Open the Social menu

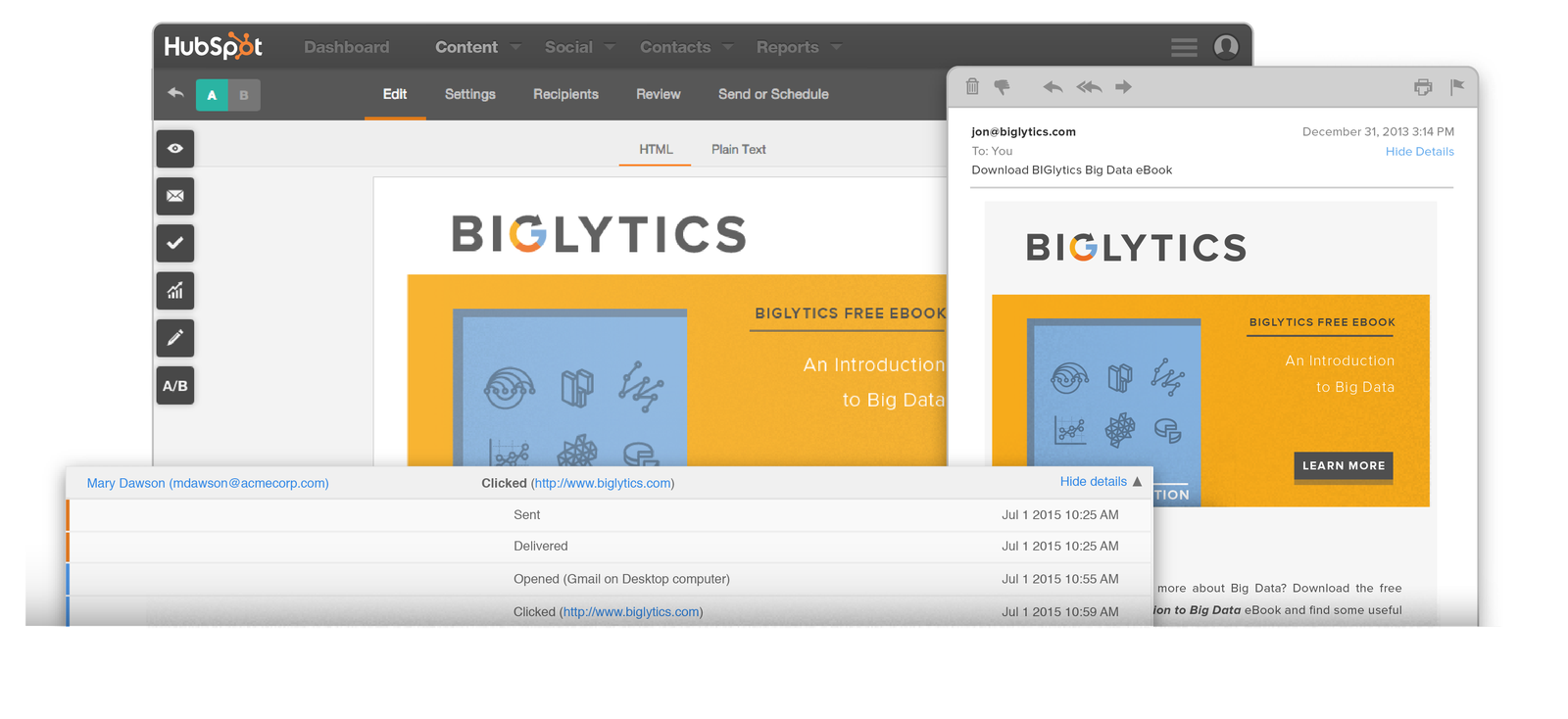pos(568,47)
